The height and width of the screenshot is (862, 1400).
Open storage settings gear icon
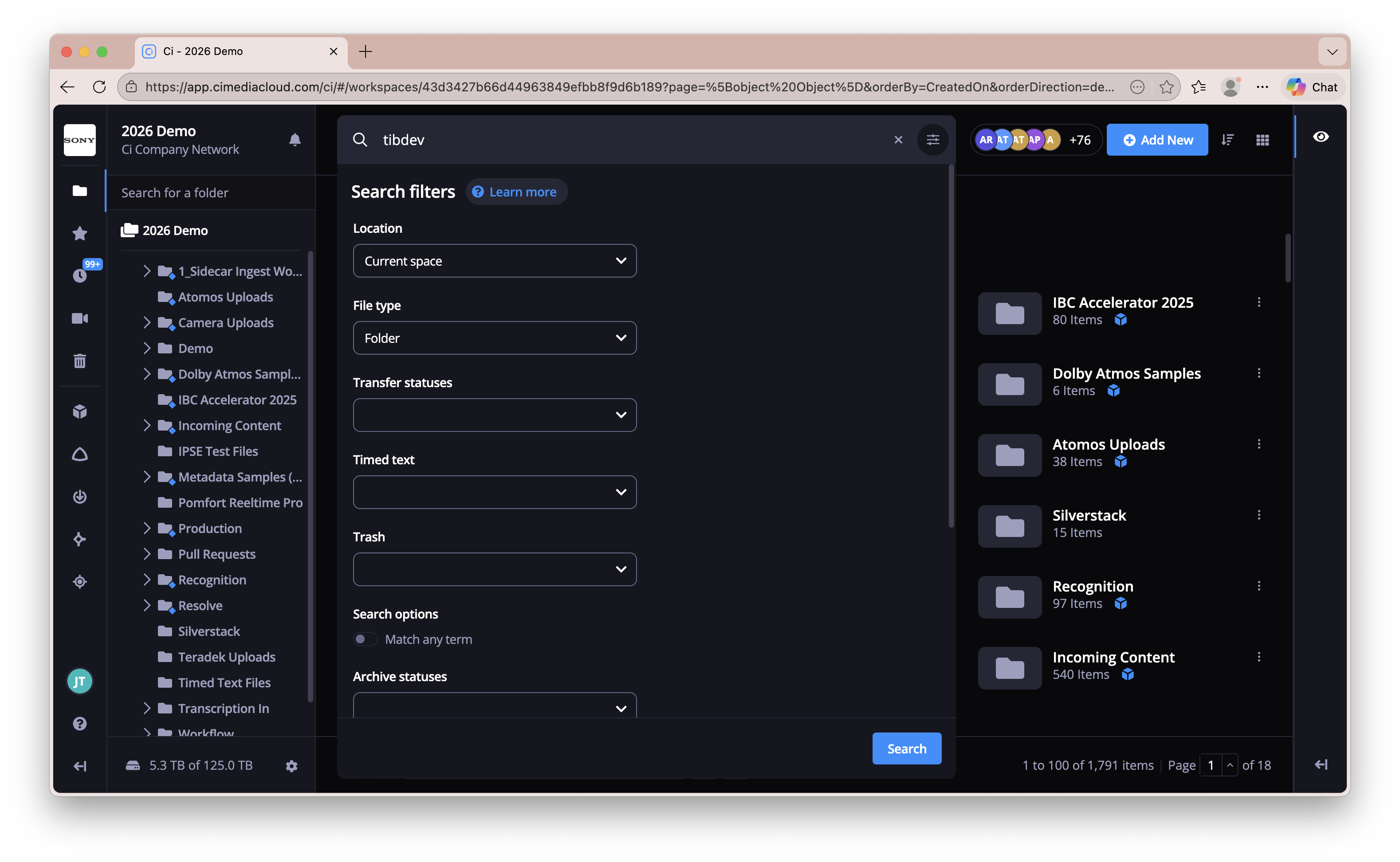point(291,766)
